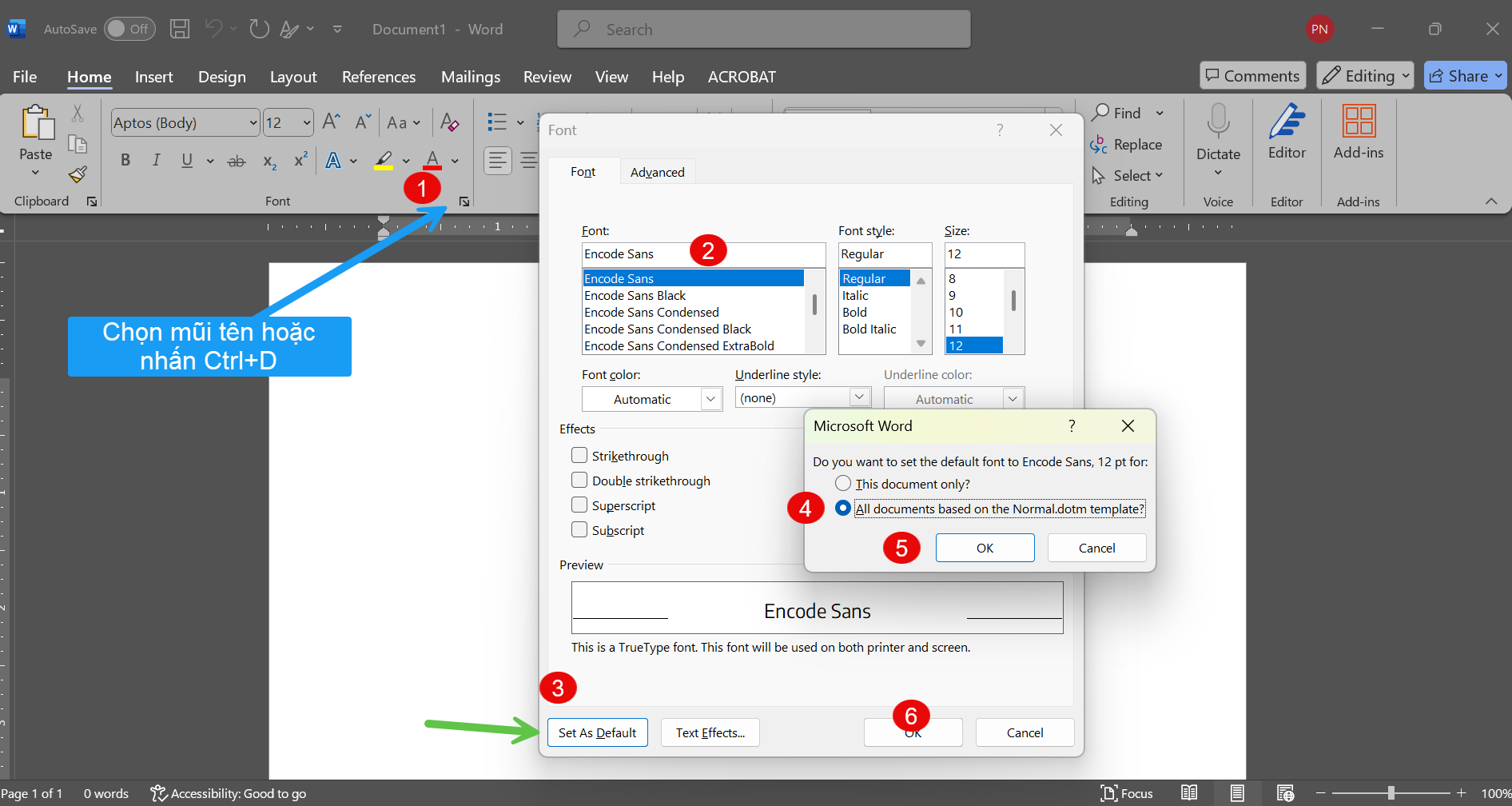Viewport: 1512px width, 806px height.
Task: Open the File menu
Action: [25, 77]
